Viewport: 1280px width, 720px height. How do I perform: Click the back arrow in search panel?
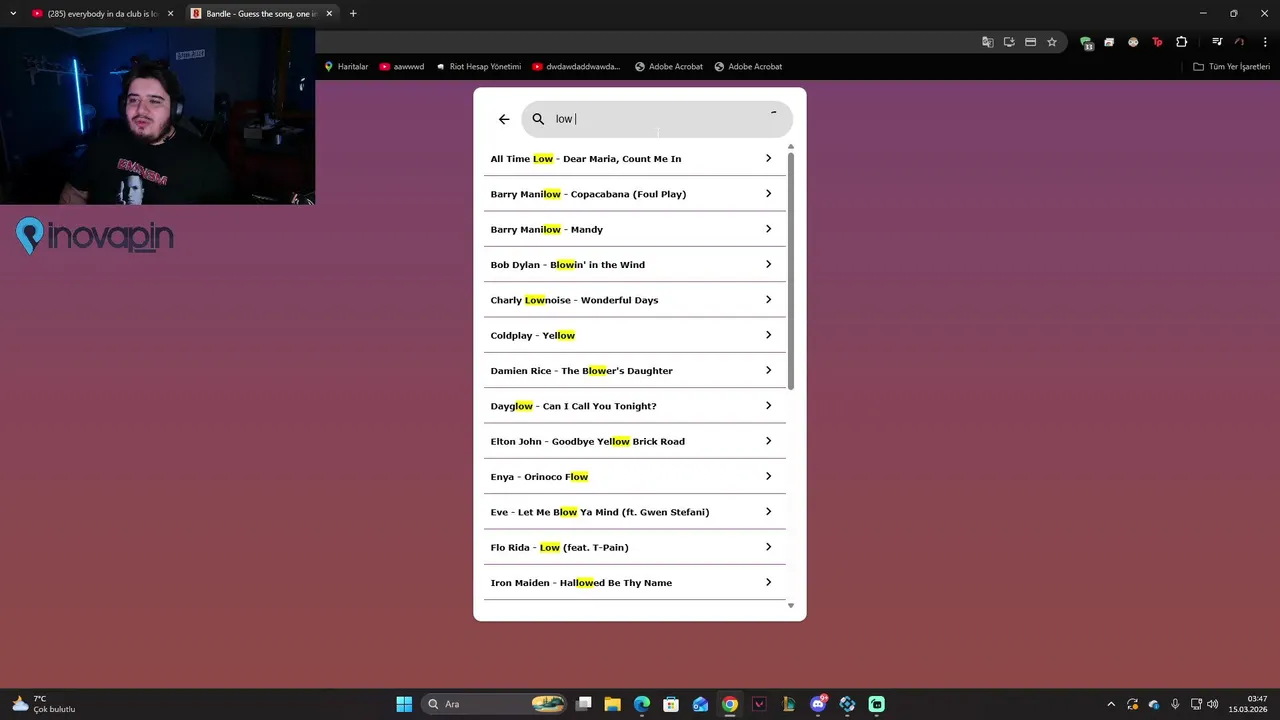(504, 119)
